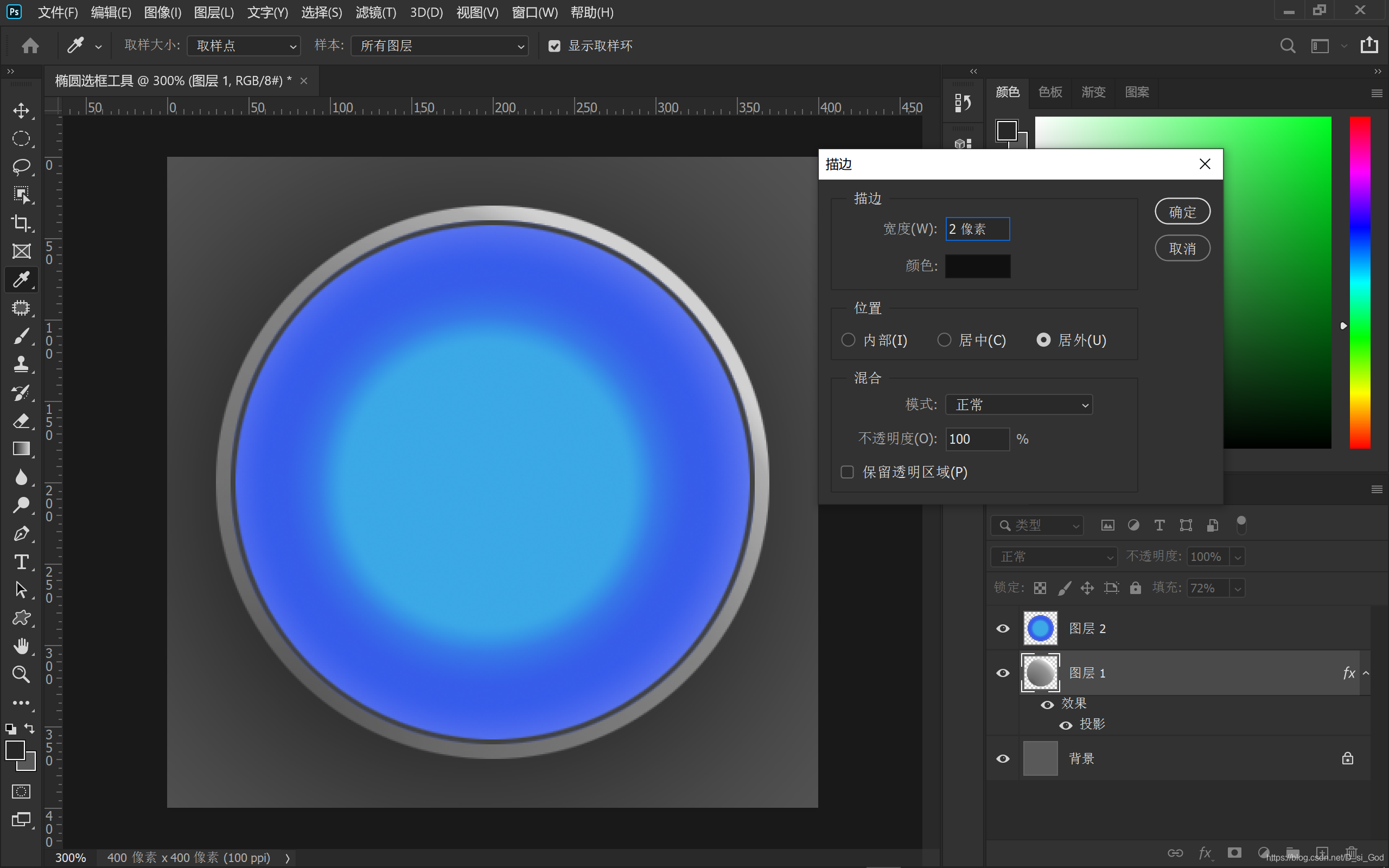
Task: Select the Dodge tool
Action: [x=21, y=505]
